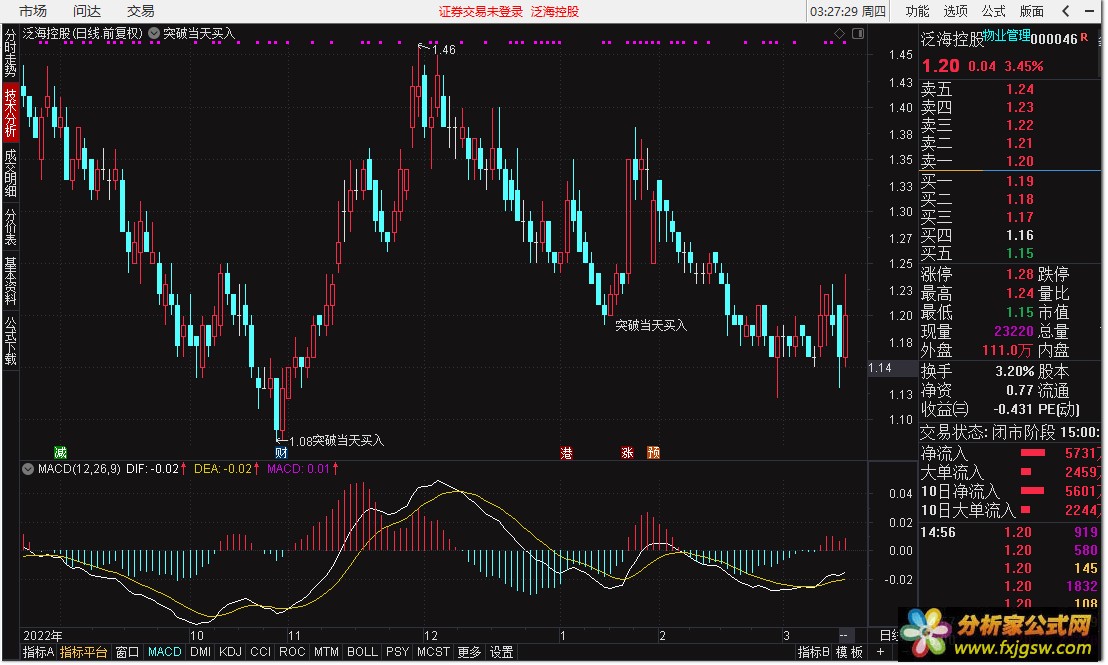Click the 14:56 trade tick row

pos(1011,532)
